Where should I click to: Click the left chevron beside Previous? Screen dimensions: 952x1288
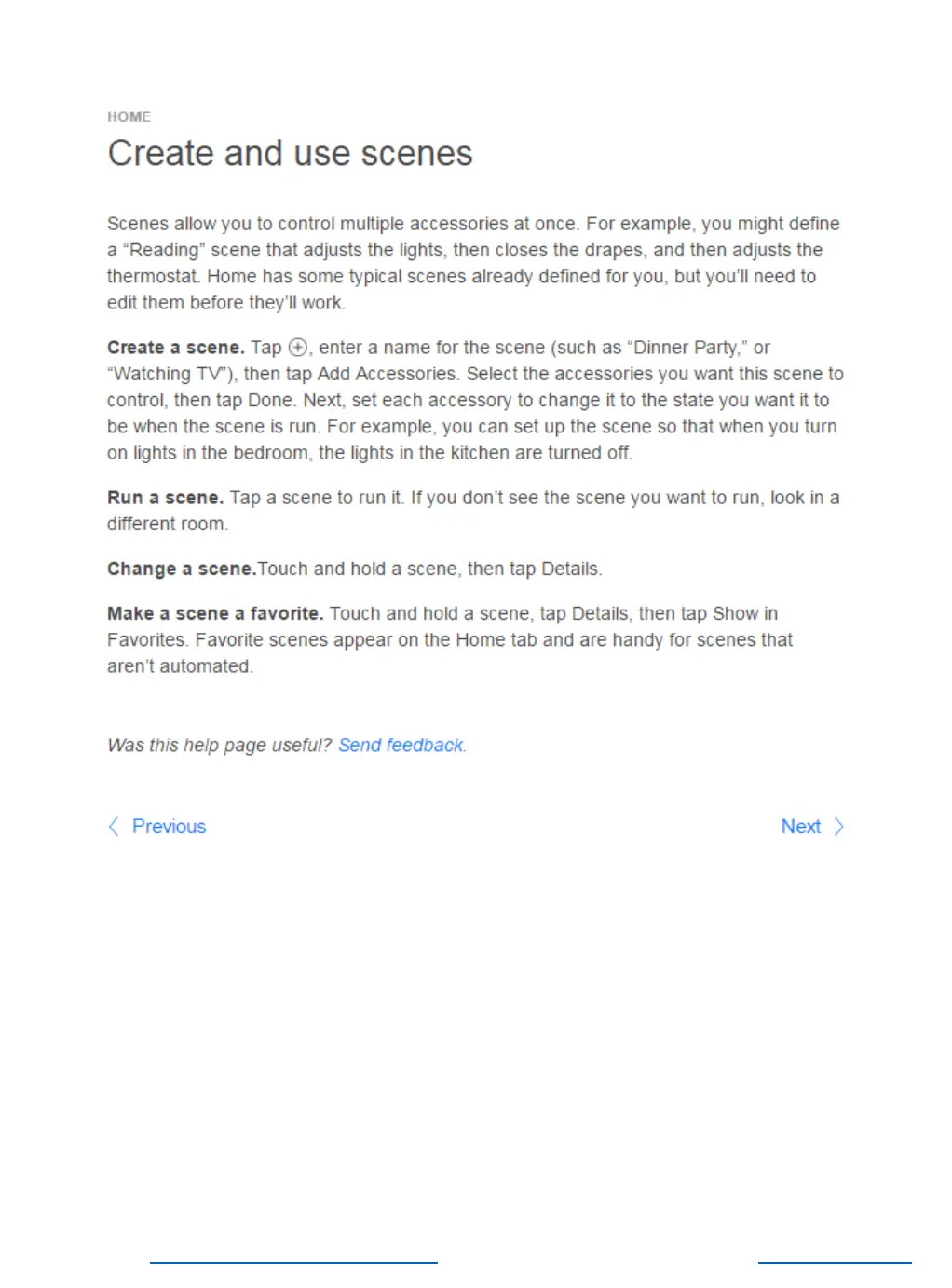tap(114, 827)
